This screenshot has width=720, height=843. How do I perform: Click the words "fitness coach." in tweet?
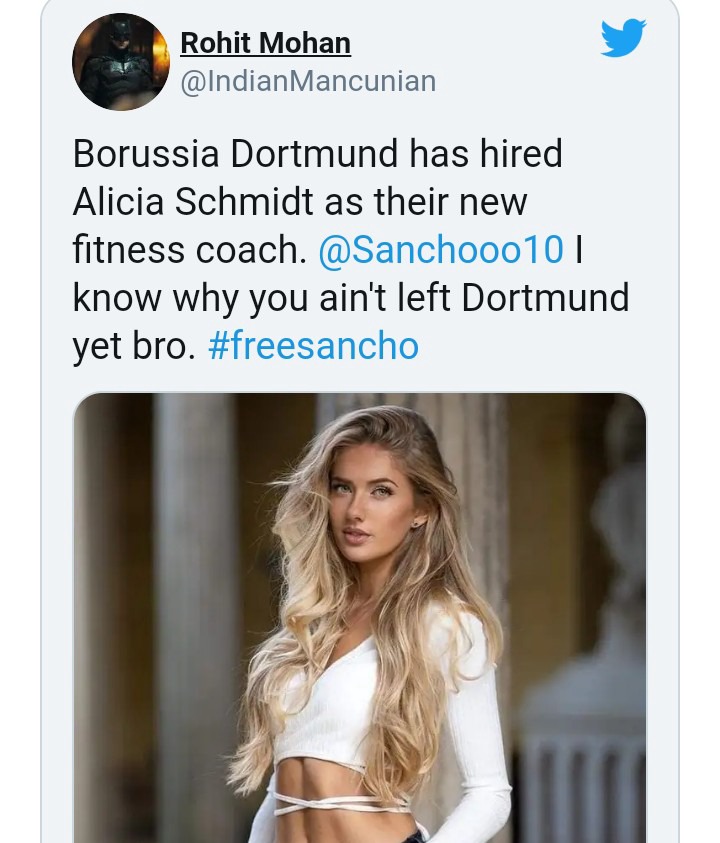pyautogui.click(x=189, y=250)
